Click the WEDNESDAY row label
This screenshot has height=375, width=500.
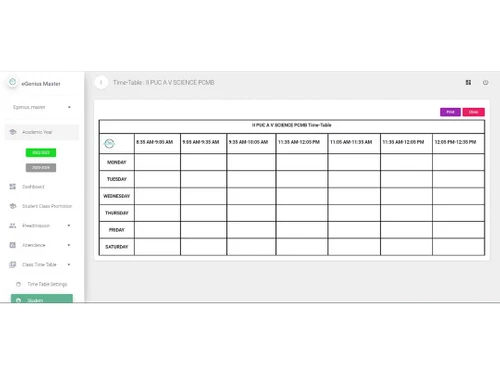(117, 196)
